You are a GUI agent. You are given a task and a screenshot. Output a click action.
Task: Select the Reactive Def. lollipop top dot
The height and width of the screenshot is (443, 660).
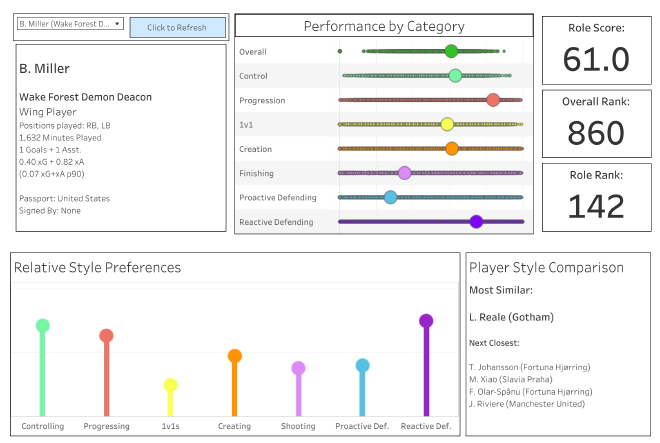coord(426,321)
